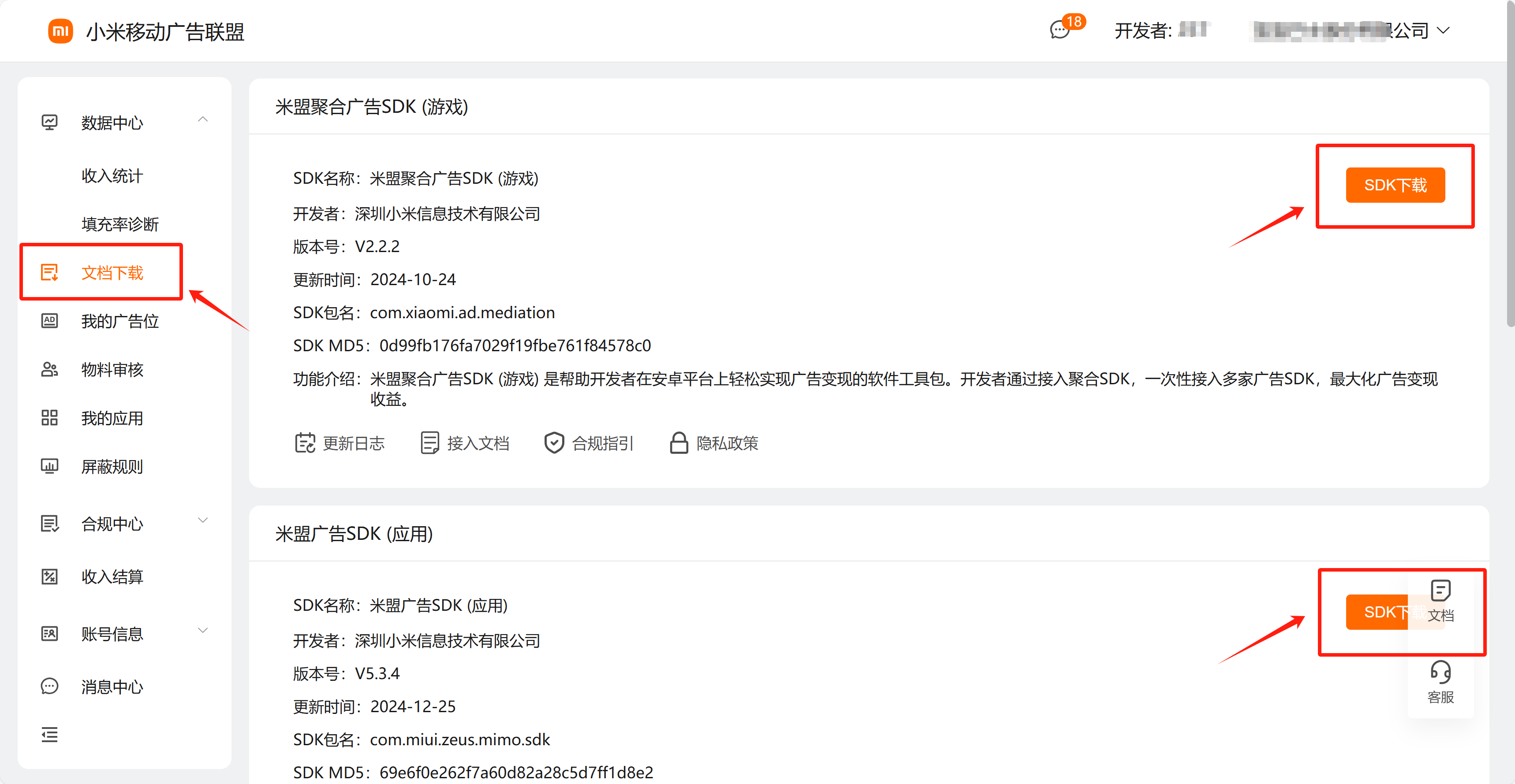Click the 收入结算 percent icon
This screenshot has height=784, width=1515.
(x=49, y=576)
